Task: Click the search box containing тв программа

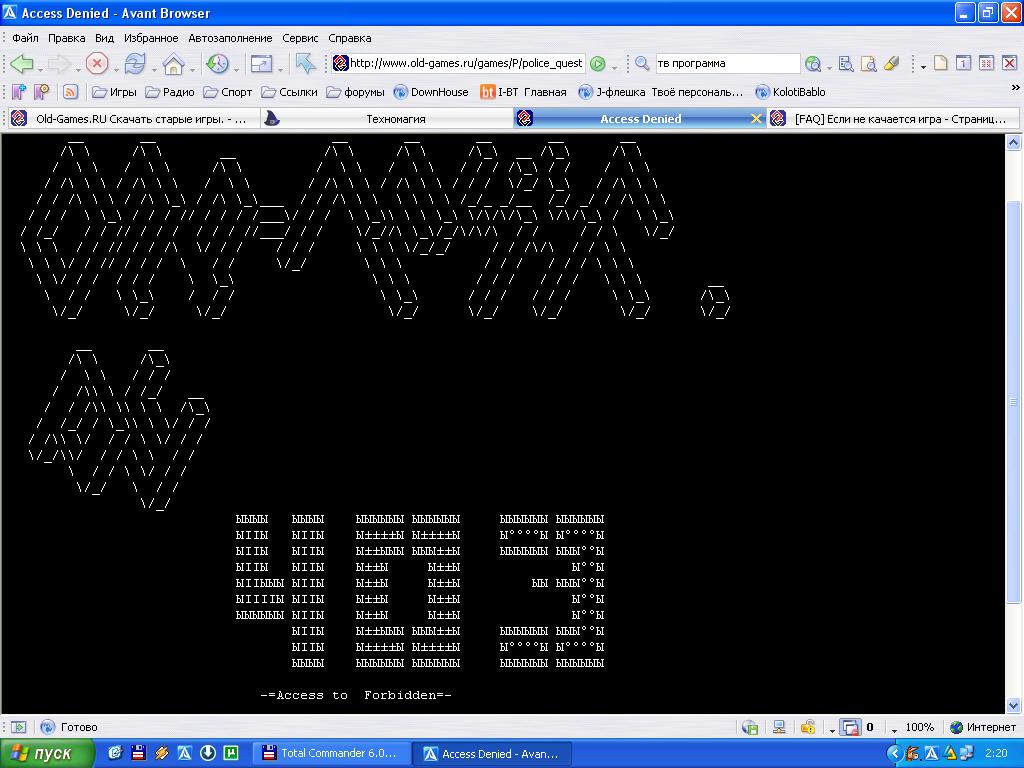Action: tap(727, 63)
